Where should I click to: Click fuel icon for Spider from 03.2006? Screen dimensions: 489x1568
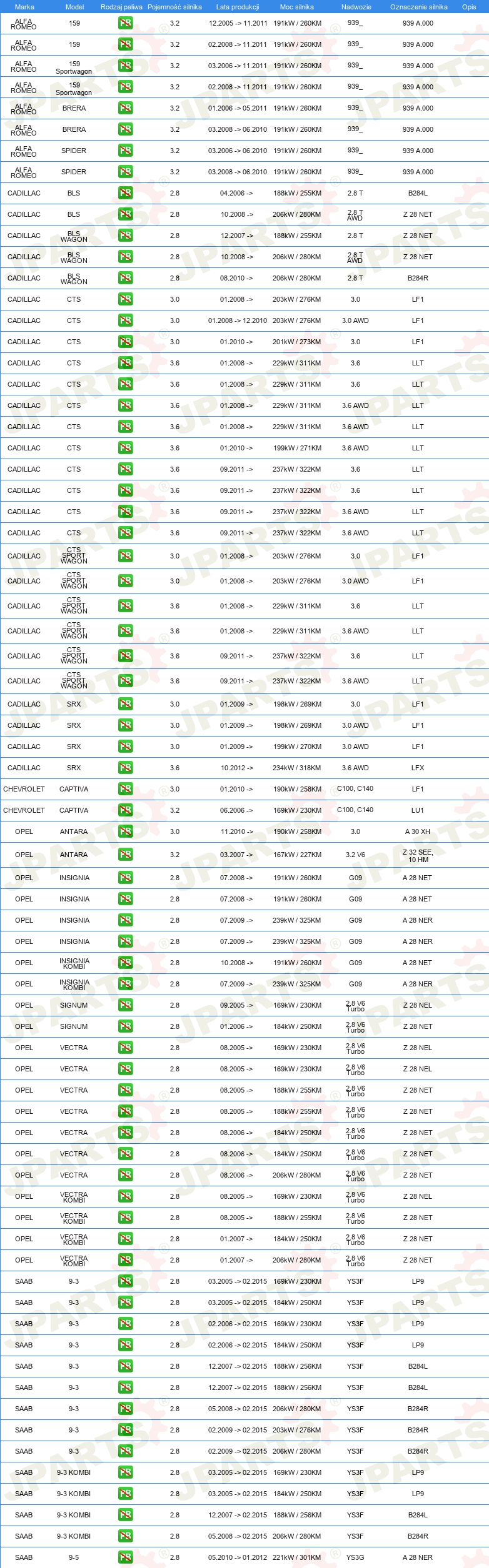click(x=125, y=151)
